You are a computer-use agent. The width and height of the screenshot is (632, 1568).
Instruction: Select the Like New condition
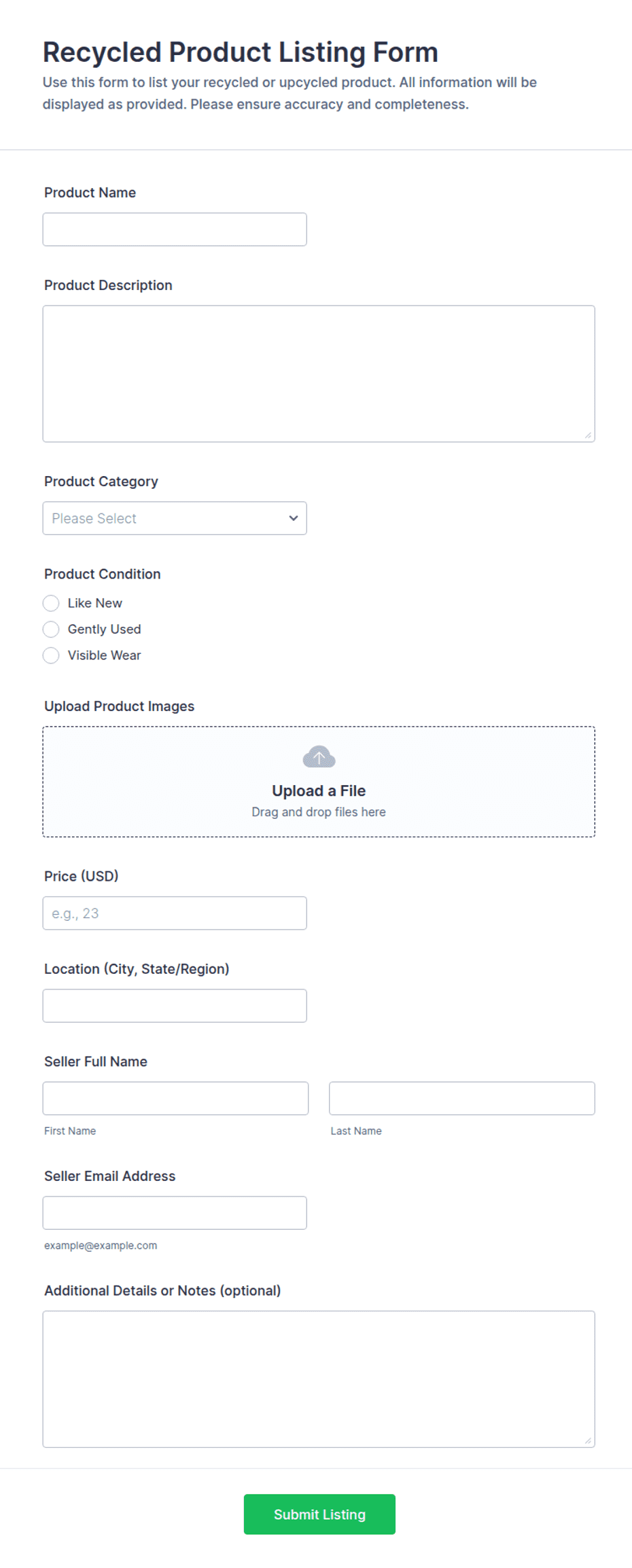tap(51, 603)
